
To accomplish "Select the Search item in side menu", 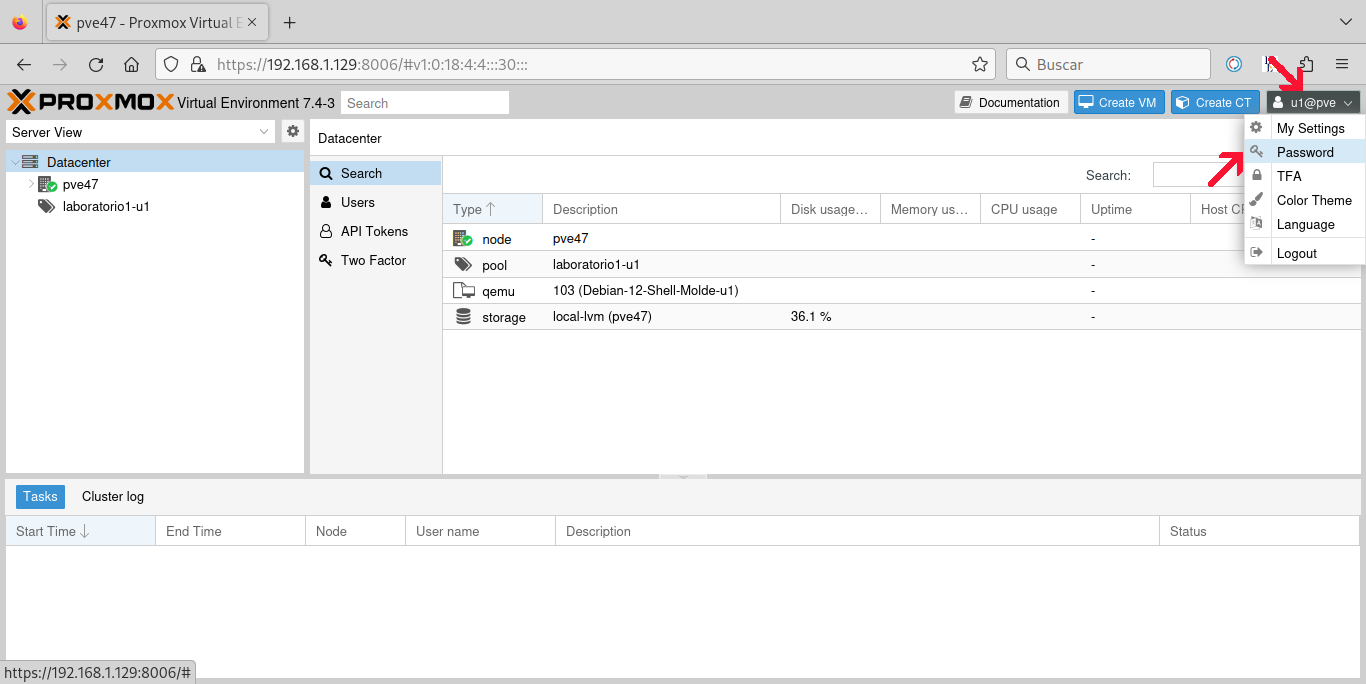I will pyautogui.click(x=375, y=173).
